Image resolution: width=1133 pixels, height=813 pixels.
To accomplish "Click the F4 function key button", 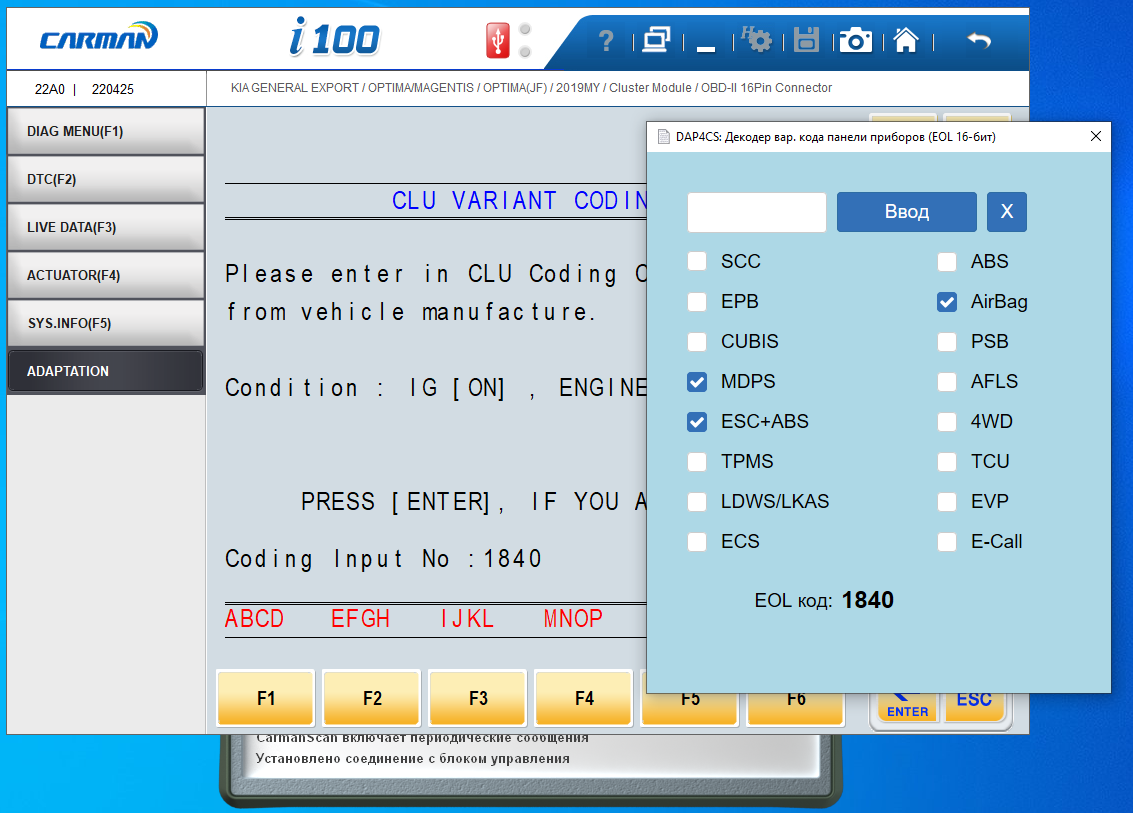I will point(584,698).
